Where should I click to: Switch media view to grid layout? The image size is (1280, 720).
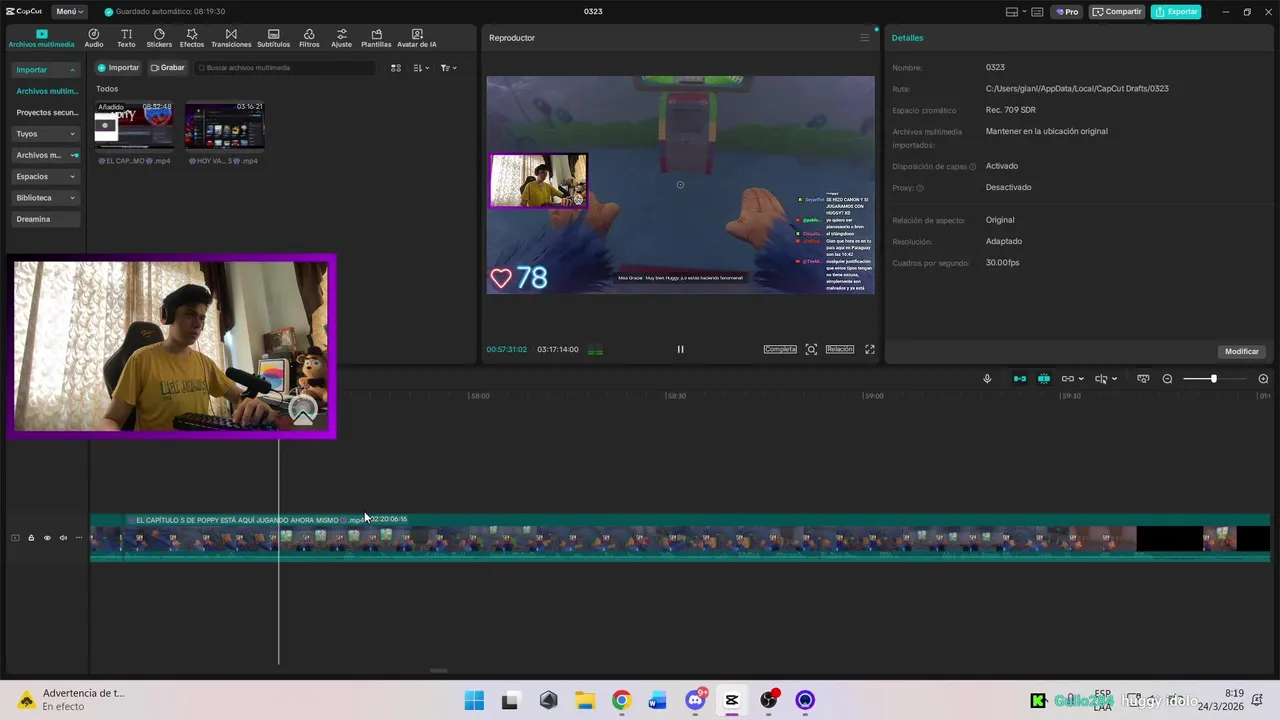tap(396, 68)
